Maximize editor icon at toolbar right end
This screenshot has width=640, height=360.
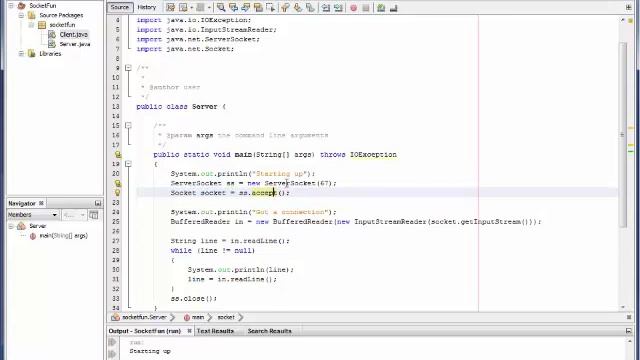coord(629,7)
